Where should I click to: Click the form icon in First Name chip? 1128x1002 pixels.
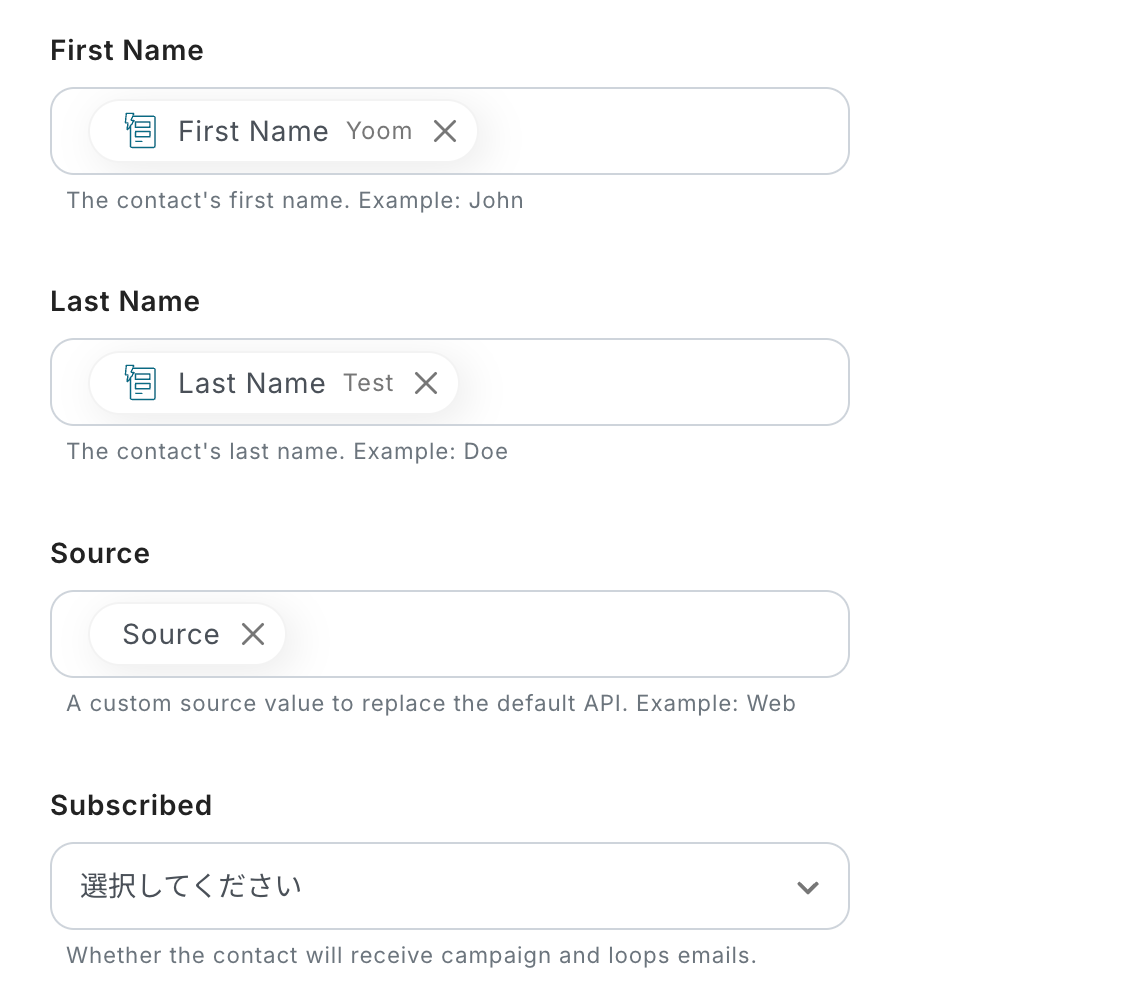click(x=141, y=131)
